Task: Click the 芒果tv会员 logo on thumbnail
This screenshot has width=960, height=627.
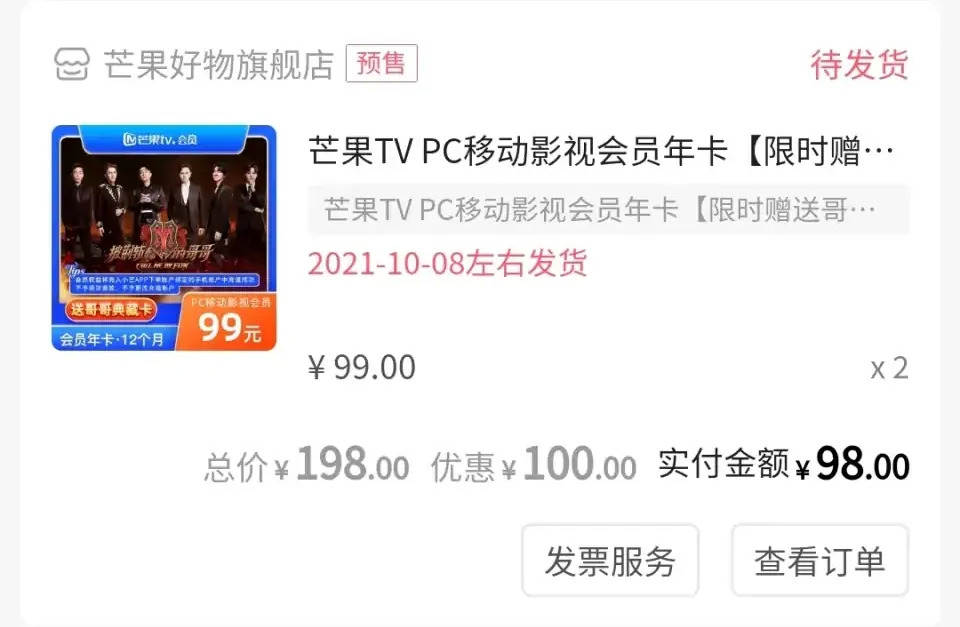Action: [160, 139]
